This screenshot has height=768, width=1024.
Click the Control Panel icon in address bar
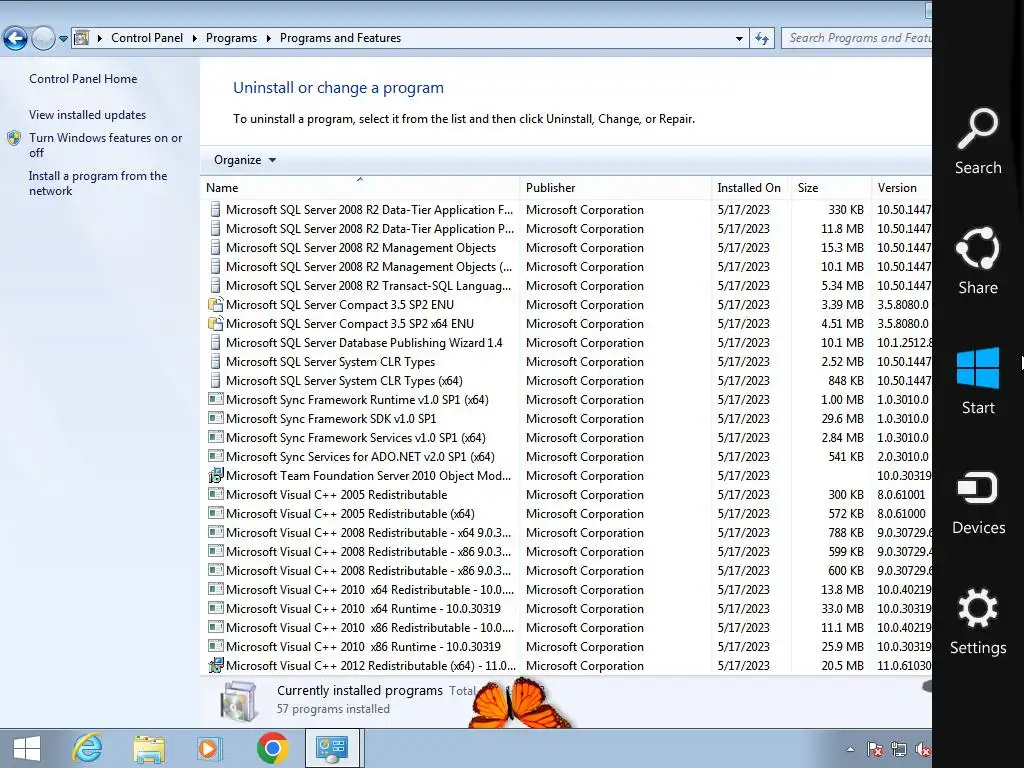tap(82, 38)
